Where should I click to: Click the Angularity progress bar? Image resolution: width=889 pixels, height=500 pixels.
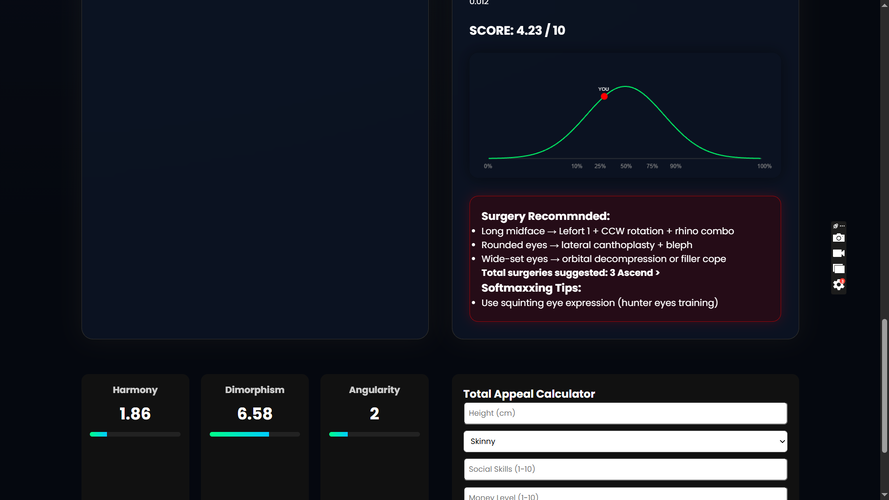tap(374, 434)
